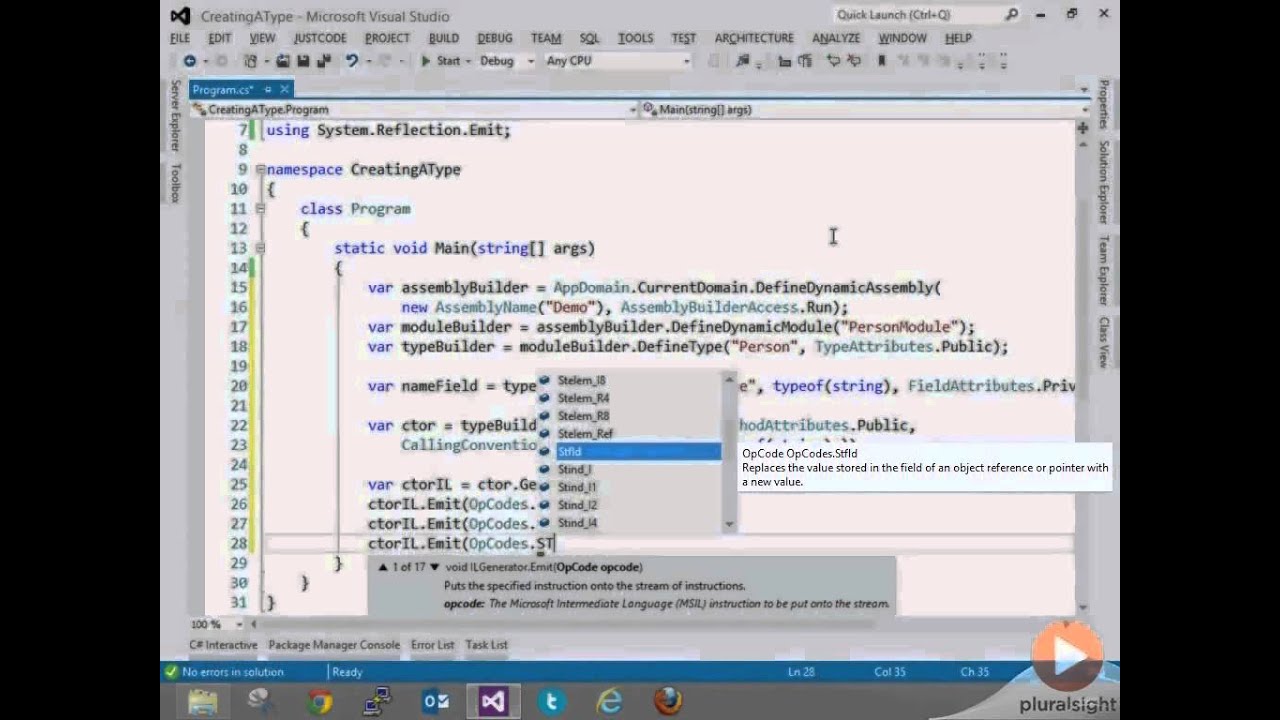
Task: Open the VIEW menu
Action: 262,38
